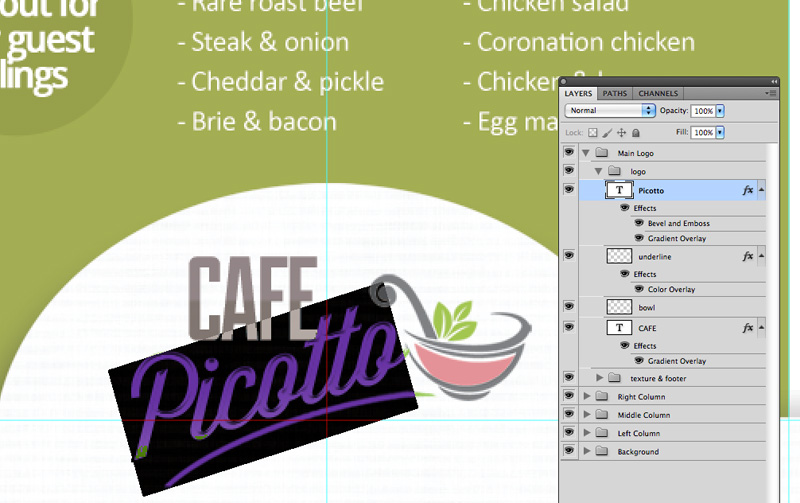The height and width of the screenshot is (503, 800).
Task: Collapse CAFE layer effects arrow
Action: click(x=761, y=327)
